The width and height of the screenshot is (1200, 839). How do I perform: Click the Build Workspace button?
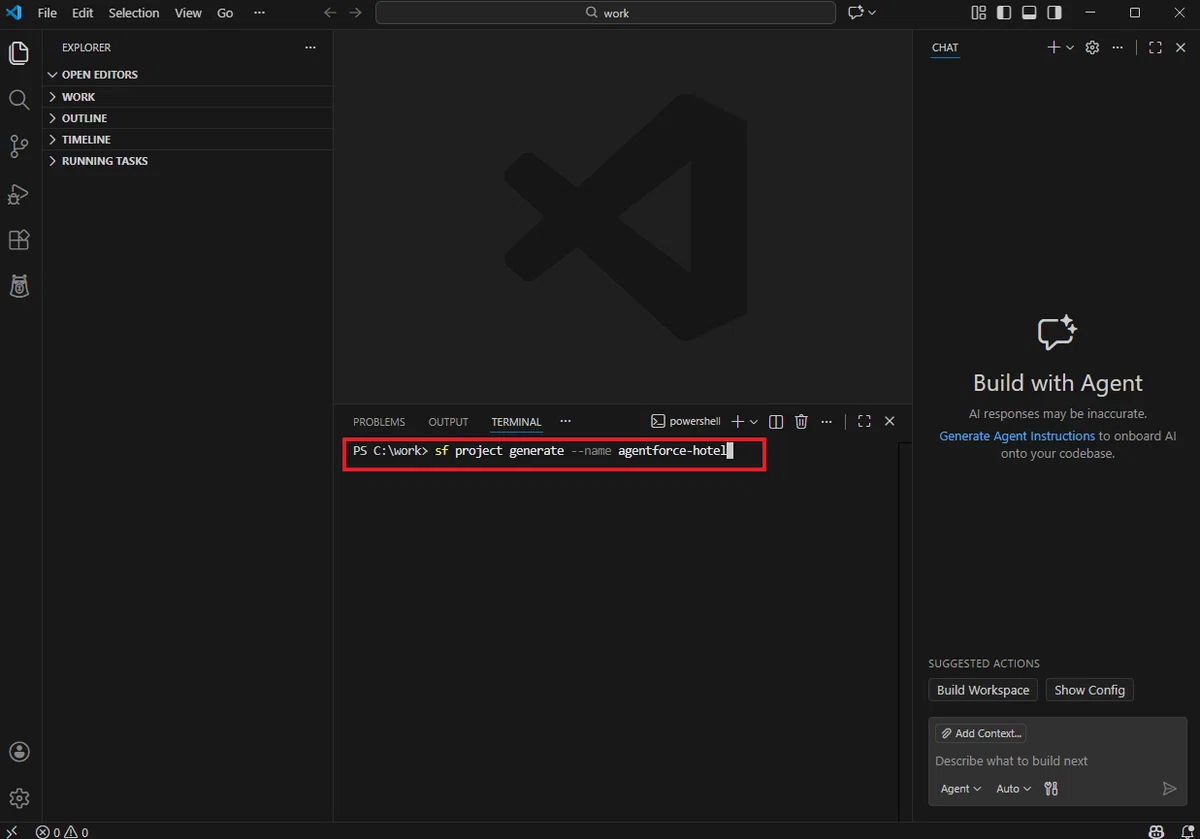[983, 690]
